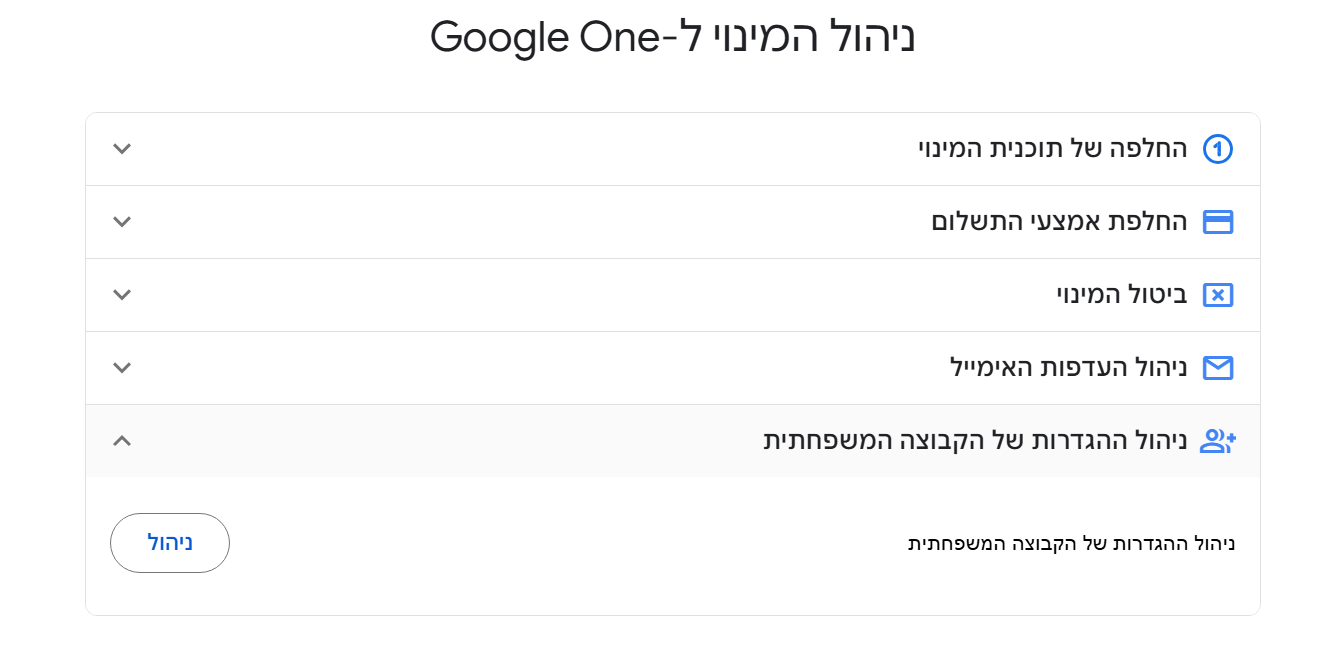Click the email preferences envelope icon

click(x=1217, y=368)
